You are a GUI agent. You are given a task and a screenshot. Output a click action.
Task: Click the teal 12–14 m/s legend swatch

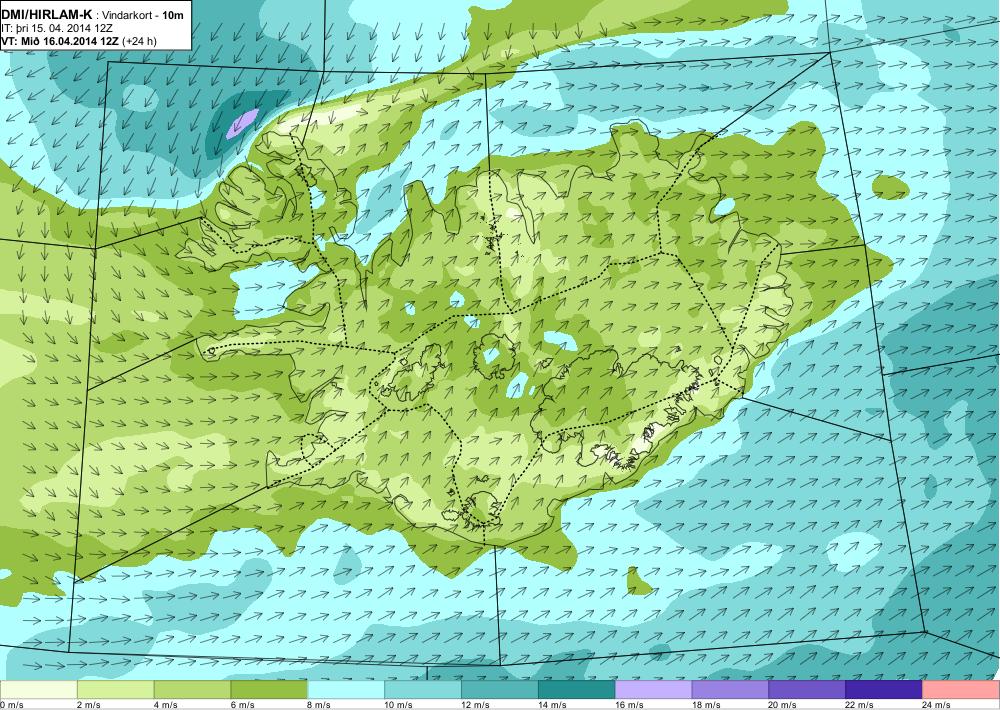coord(499,690)
